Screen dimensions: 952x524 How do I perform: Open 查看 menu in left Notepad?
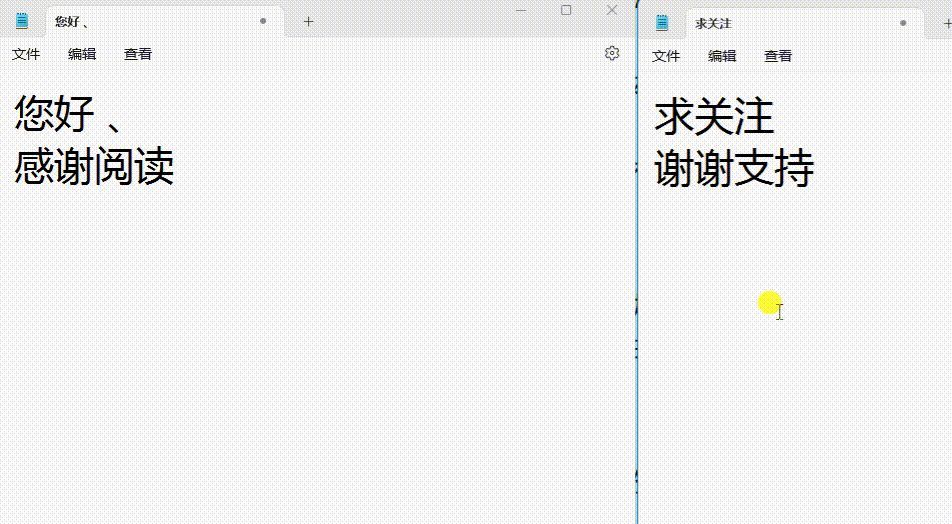click(138, 54)
